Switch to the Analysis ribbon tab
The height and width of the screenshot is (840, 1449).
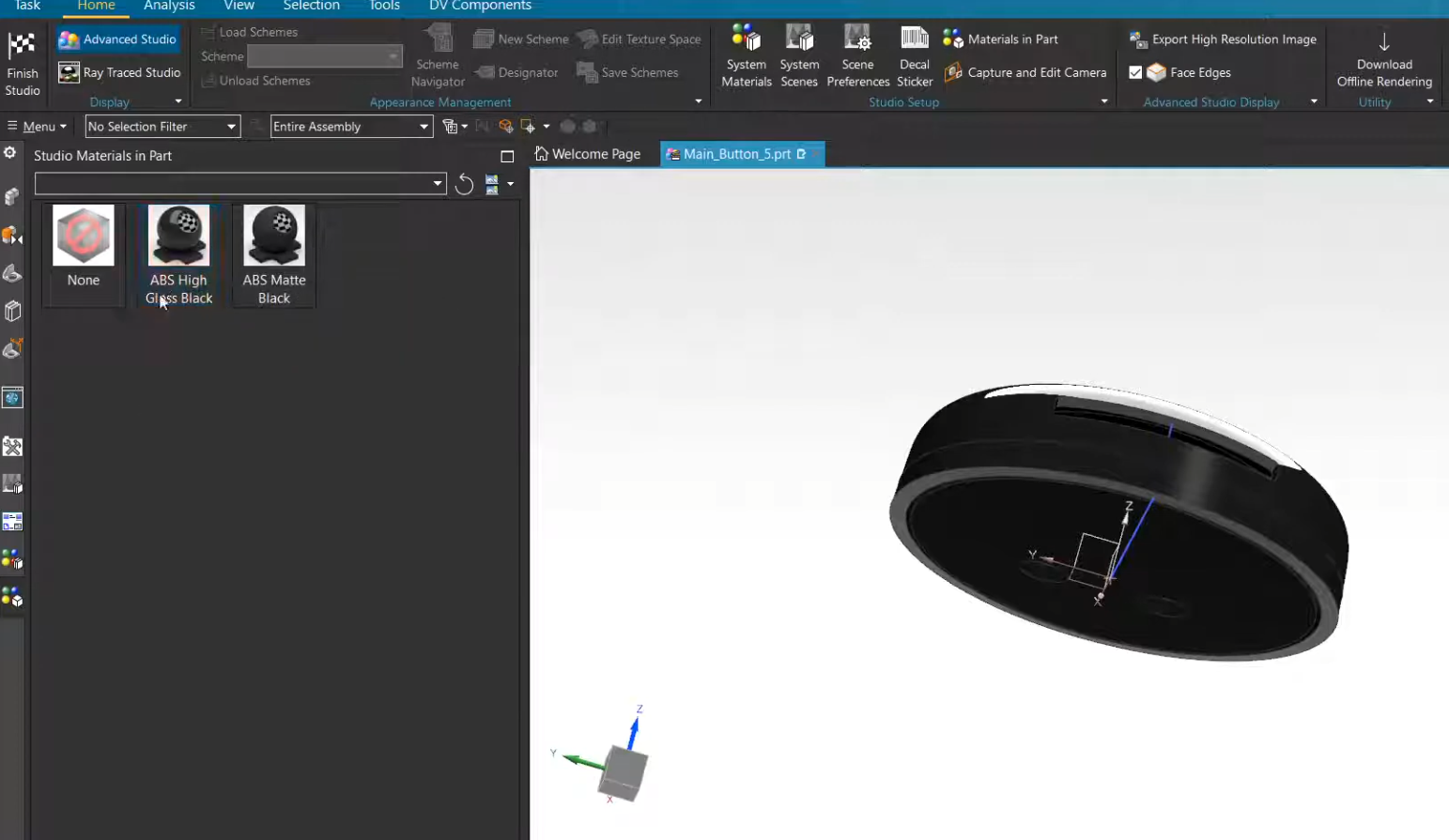[169, 6]
